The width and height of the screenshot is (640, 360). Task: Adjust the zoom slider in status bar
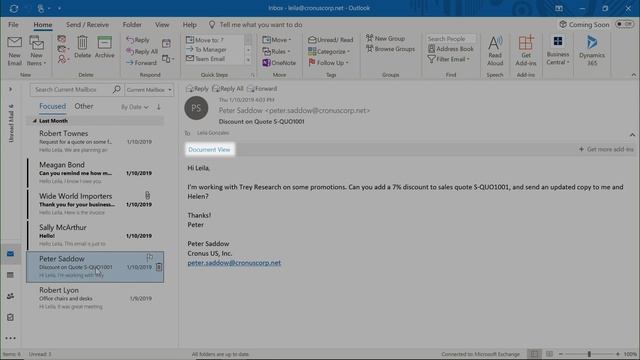(x=589, y=354)
